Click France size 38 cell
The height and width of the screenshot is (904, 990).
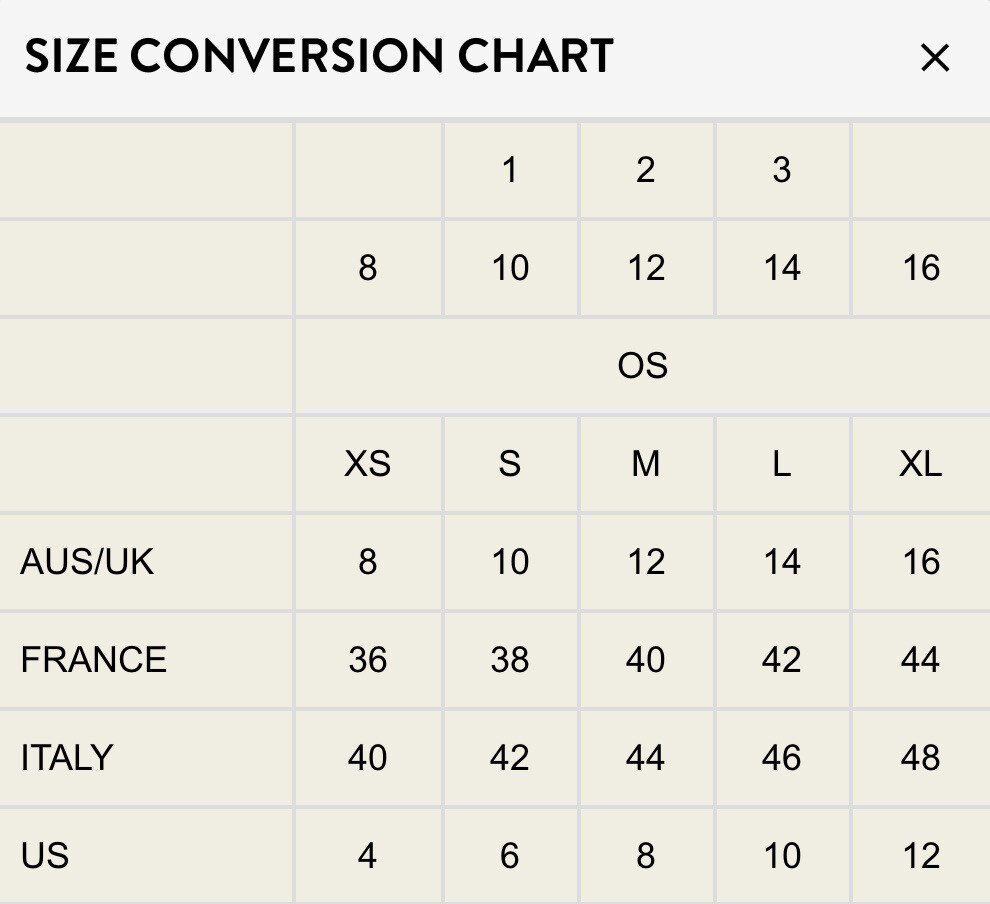tap(510, 660)
